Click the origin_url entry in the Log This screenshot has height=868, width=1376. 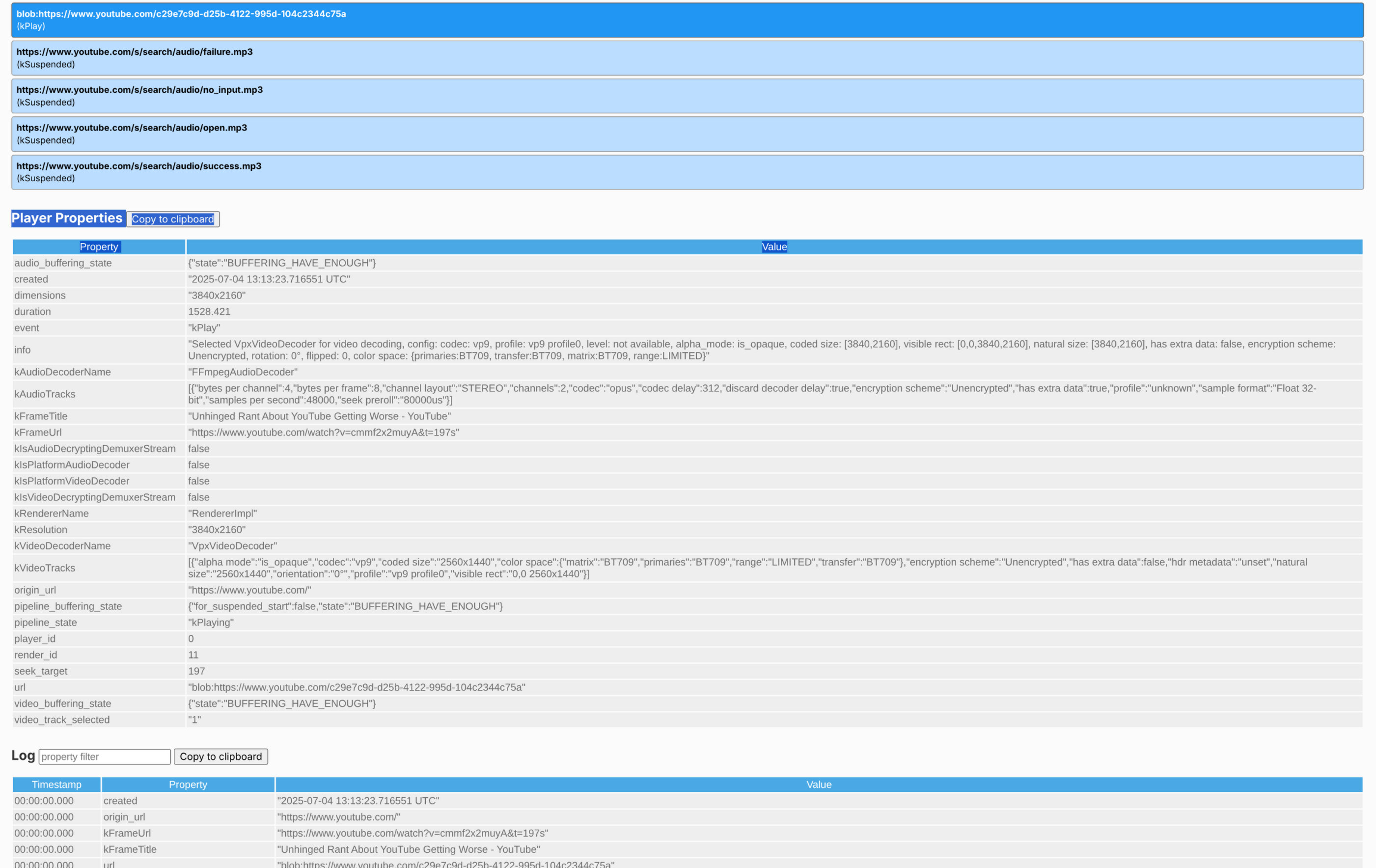click(124, 817)
